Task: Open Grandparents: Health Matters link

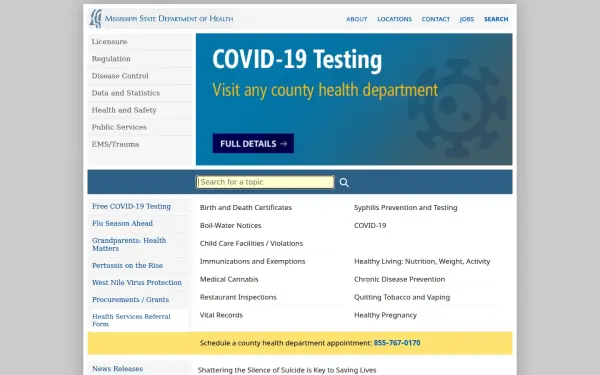Action: pyautogui.click(x=129, y=244)
